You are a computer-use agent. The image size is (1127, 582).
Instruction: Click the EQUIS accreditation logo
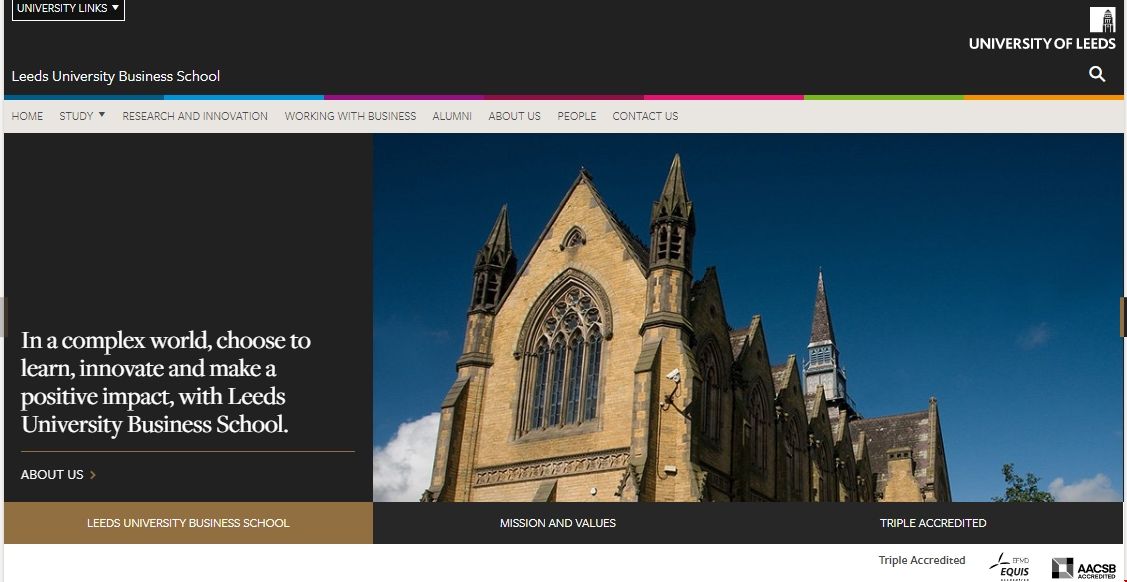point(1013,566)
